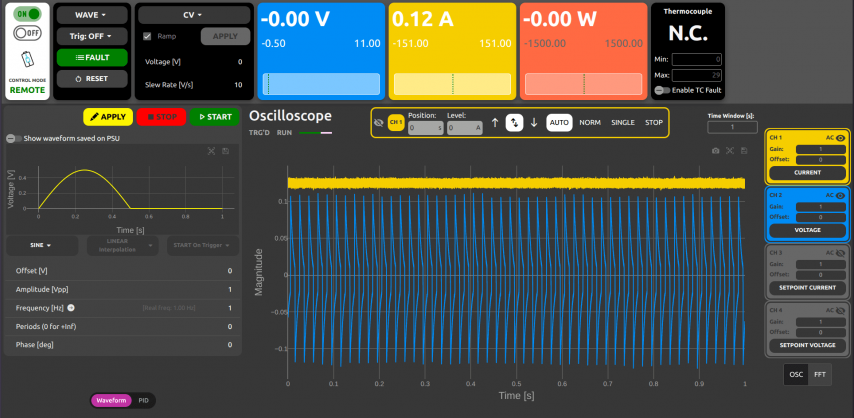854x418 pixels.
Task: Click the oscilloscope screenshot camera icon
Action: point(715,150)
